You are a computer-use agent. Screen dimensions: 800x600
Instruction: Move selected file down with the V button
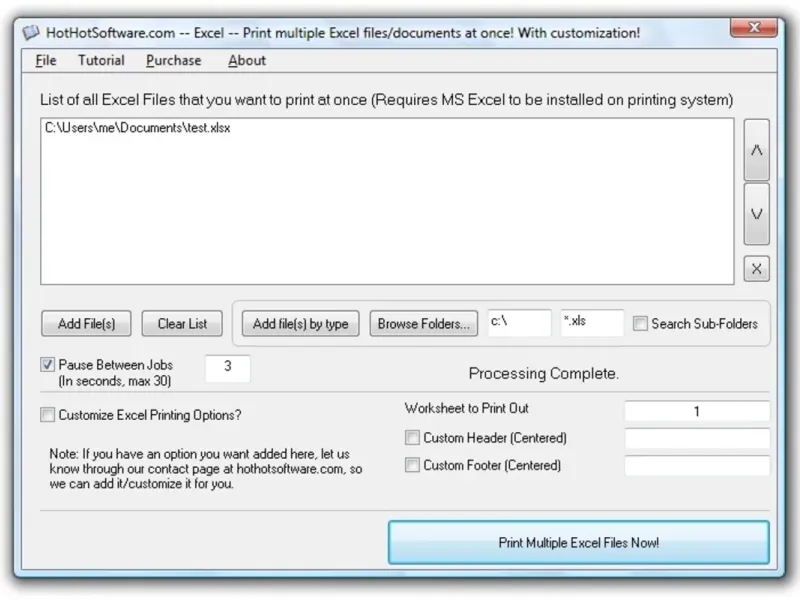pyautogui.click(x=757, y=214)
